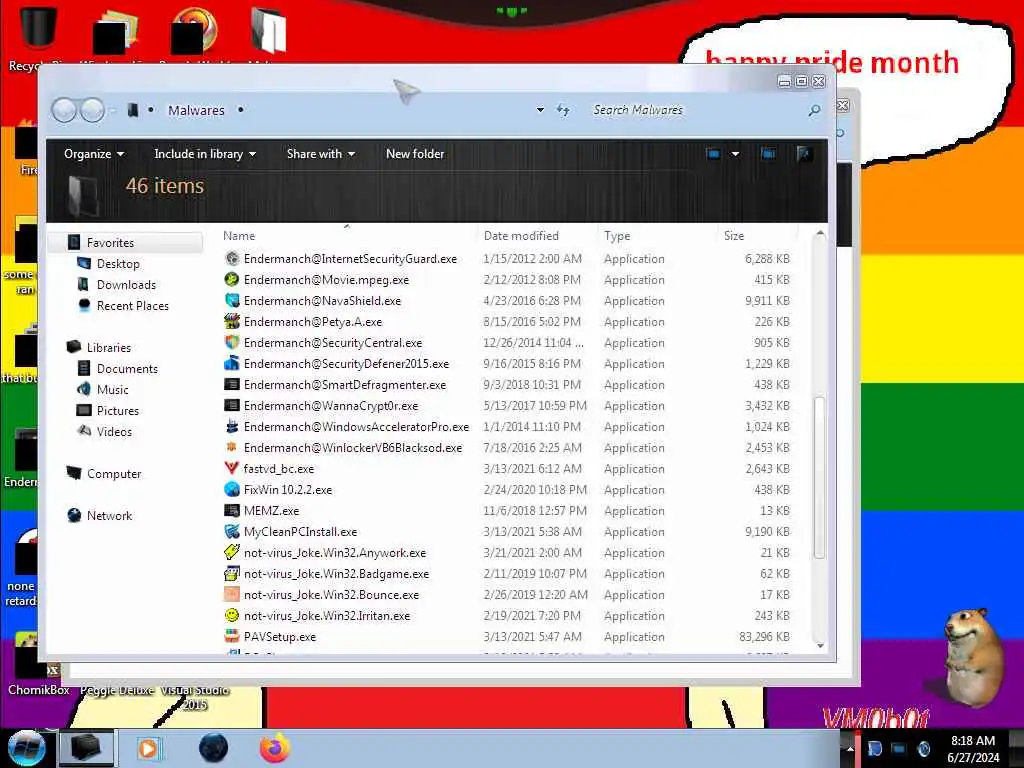This screenshot has height=768, width=1024.
Task: Select the fastvd_bc.exe file icon
Action: (x=232, y=468)
